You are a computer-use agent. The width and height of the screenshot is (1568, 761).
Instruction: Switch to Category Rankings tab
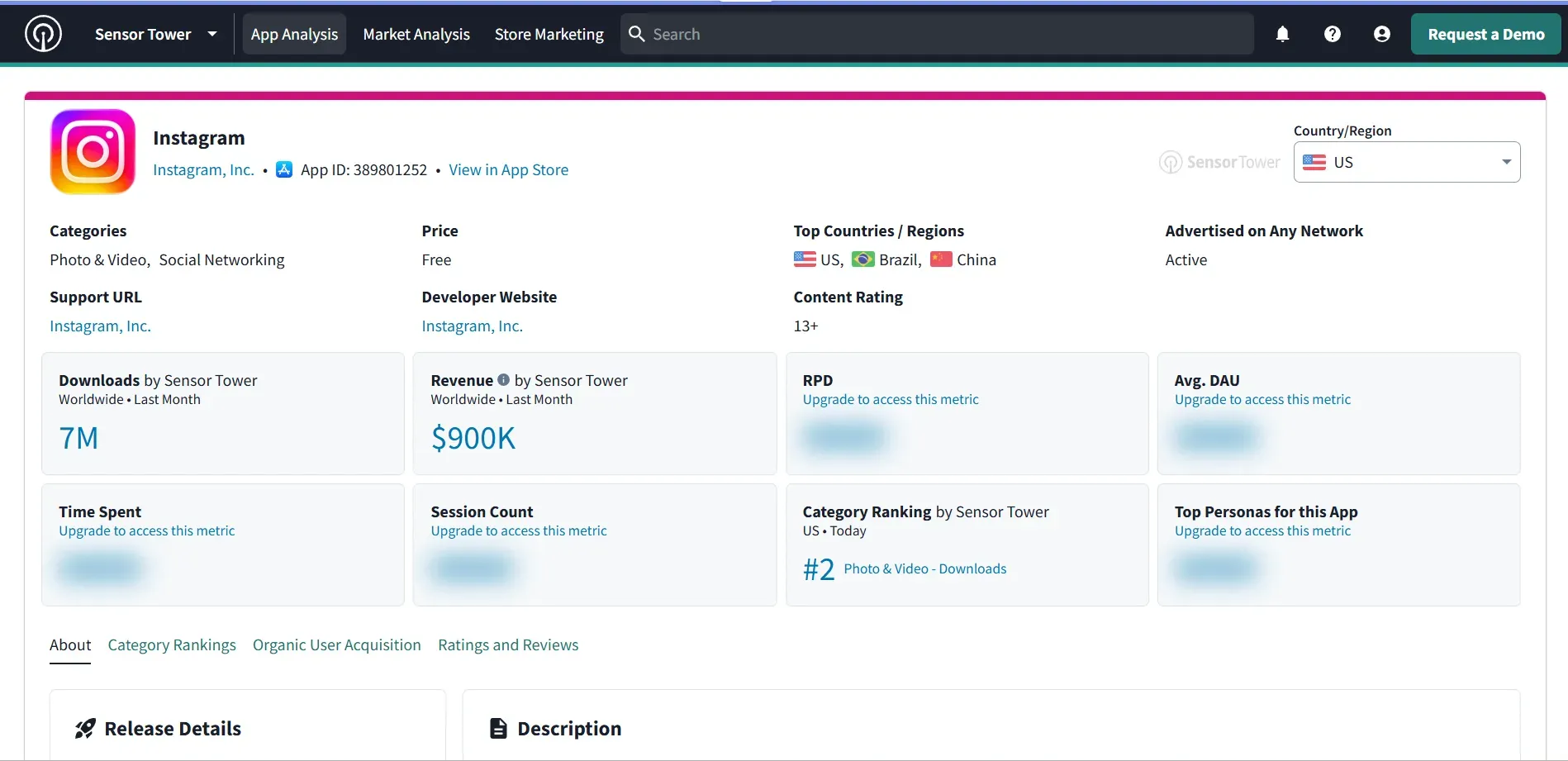click(171, 644)
